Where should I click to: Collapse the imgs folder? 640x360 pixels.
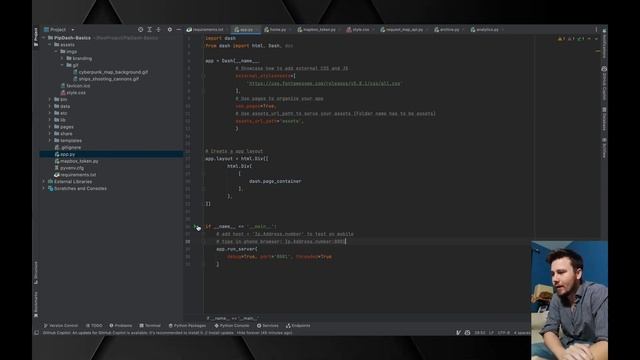click(x=56, y=51)
